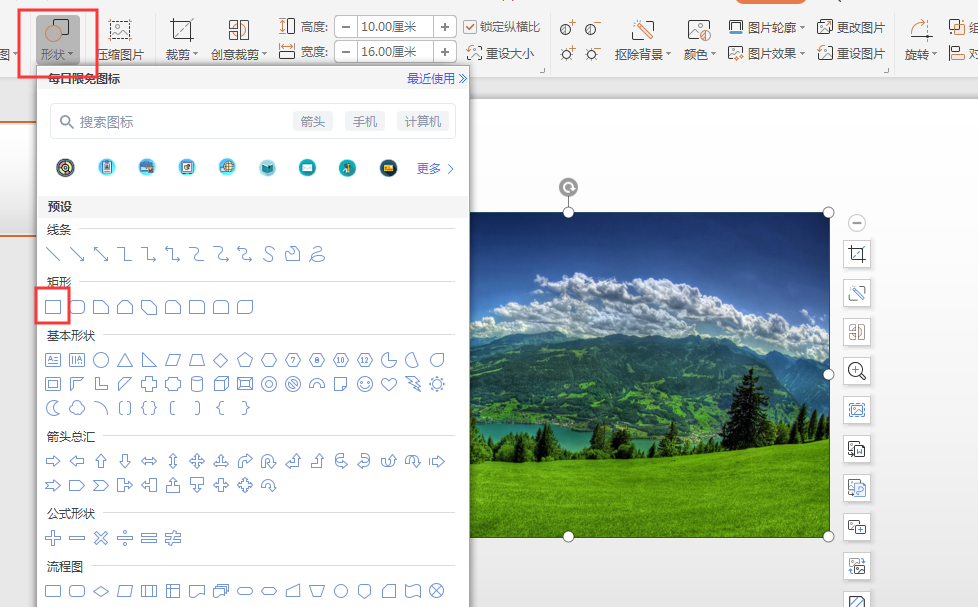
Task: Click the increase contrast icon
Action: 567,28
